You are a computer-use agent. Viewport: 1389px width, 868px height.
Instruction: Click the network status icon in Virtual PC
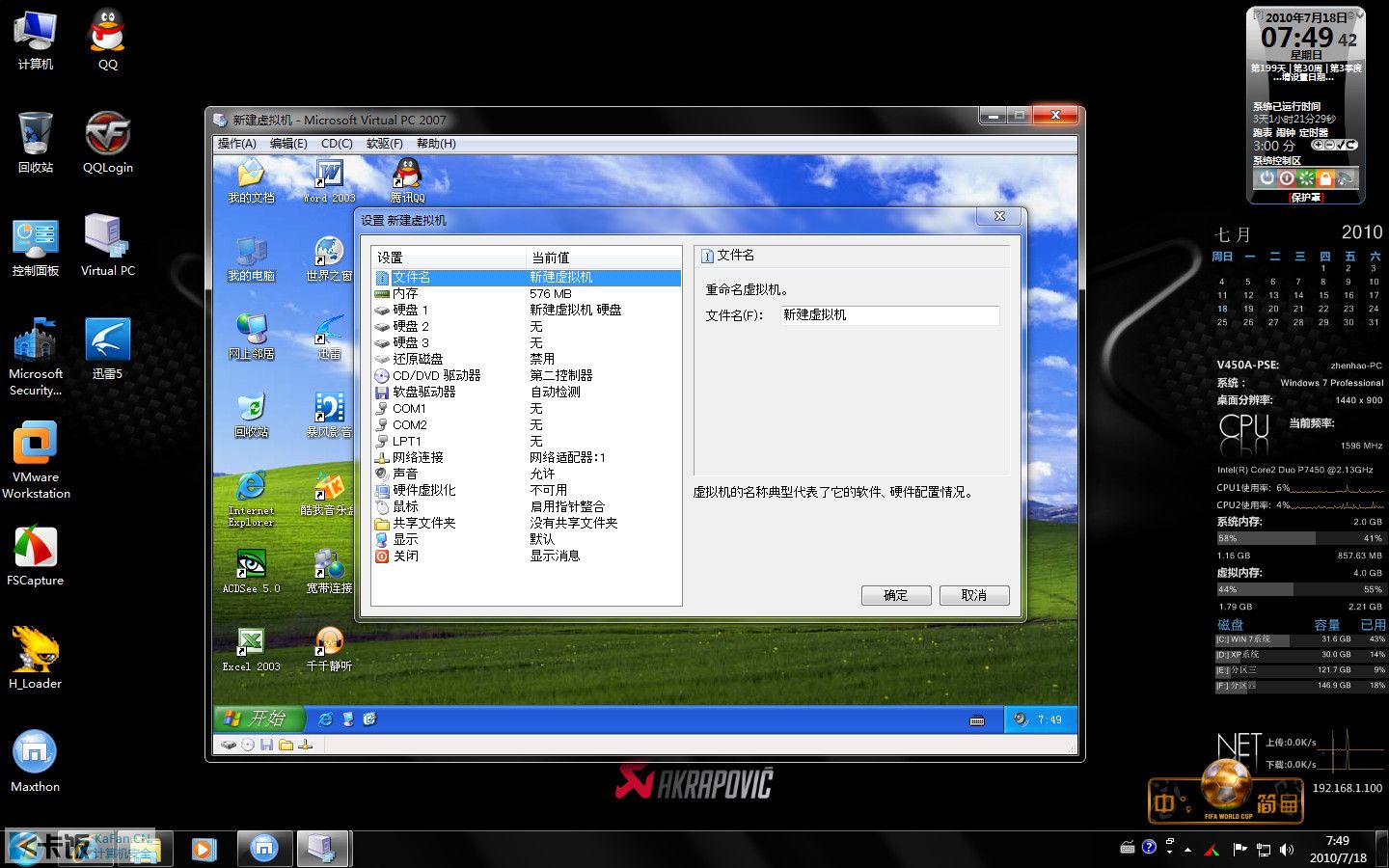coord(305,745)
